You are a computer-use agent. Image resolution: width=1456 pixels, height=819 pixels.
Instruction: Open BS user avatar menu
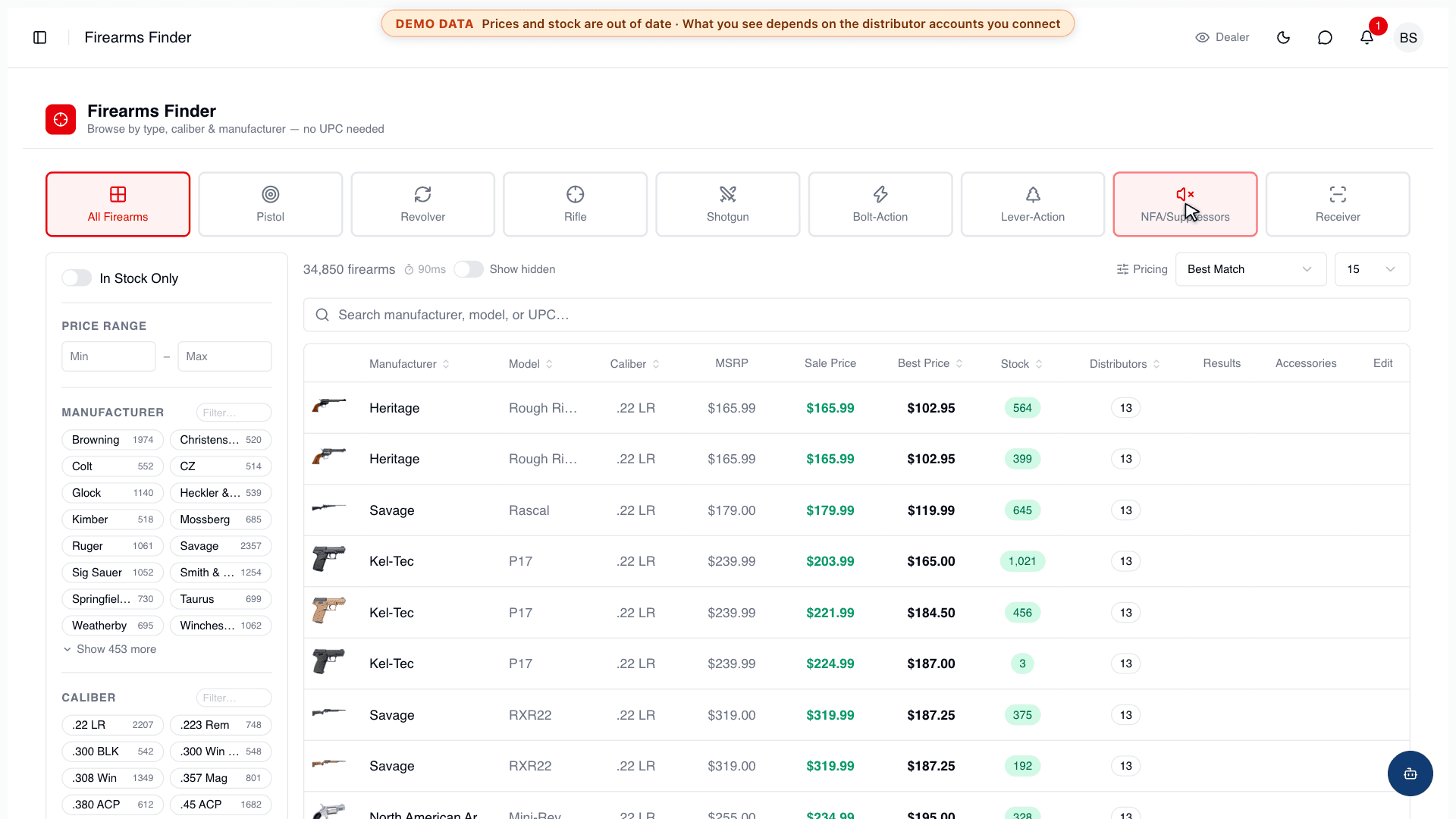[1408, 37]
